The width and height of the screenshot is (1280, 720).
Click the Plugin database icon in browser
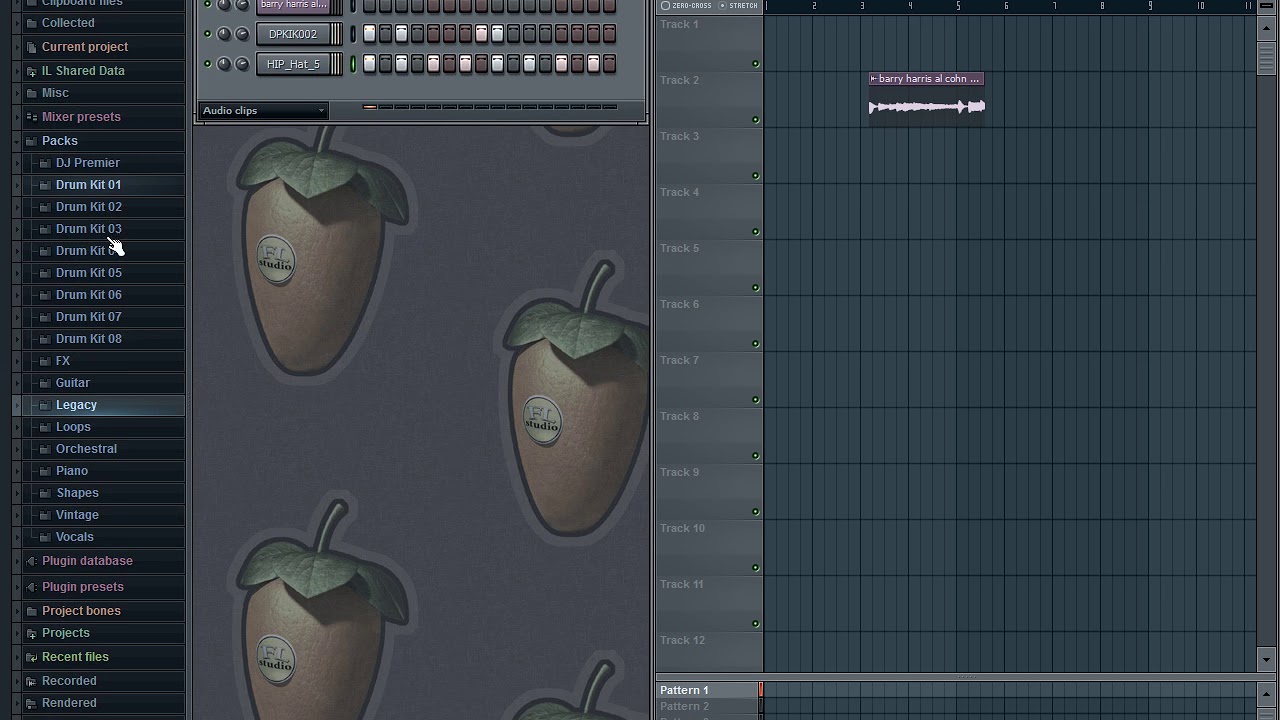(x=31, y=561)
